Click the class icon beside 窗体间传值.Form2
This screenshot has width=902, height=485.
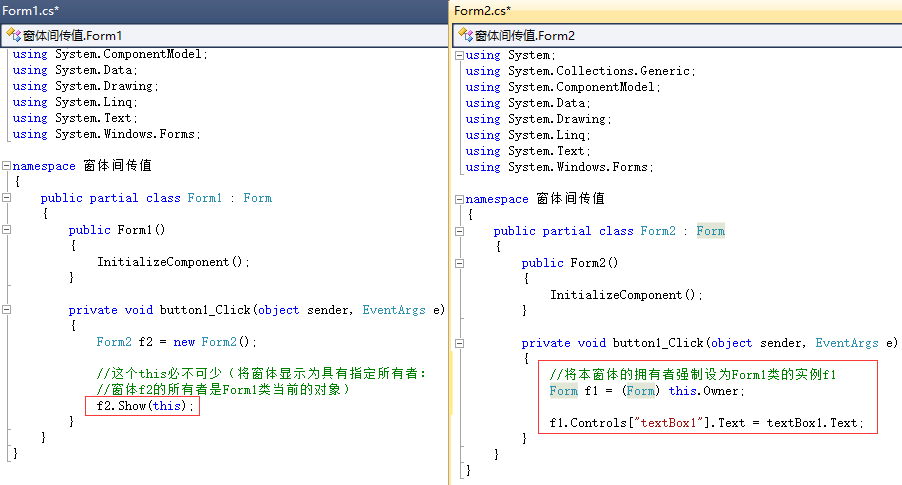[465, 35]
